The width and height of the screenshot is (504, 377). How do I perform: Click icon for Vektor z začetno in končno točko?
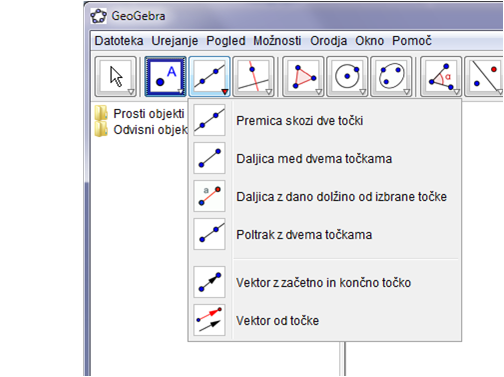209,282
